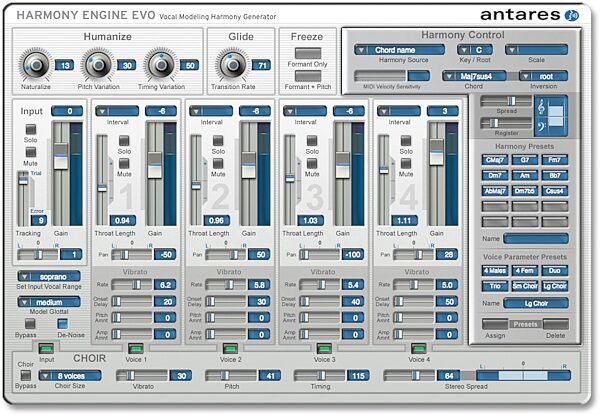Screen dimensions: 600x415
Task: Toggle the Formant Only freeze button
Action: click(x=308, y=53)
